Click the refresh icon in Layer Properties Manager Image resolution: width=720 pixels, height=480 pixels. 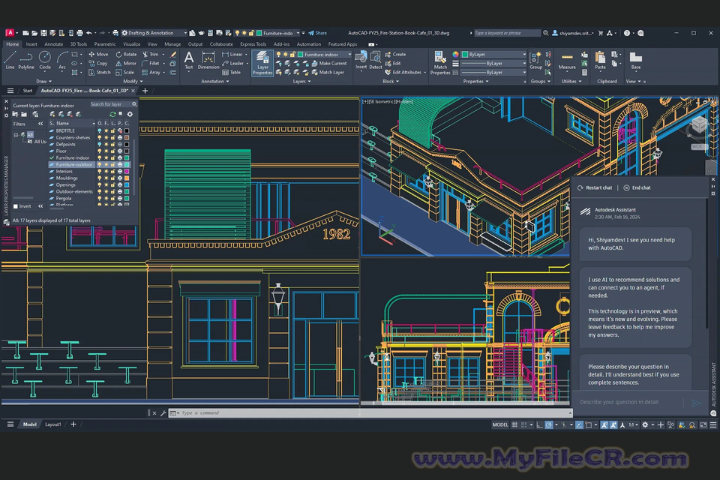pyautogui.click(x=112, y=114)
